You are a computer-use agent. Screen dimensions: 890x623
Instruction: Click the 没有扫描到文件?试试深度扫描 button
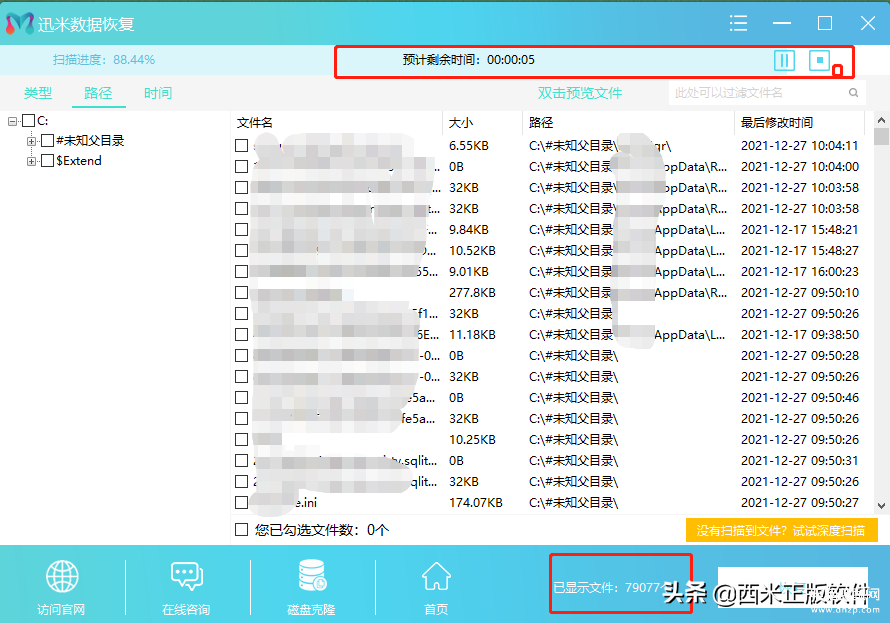pos(781,531)
